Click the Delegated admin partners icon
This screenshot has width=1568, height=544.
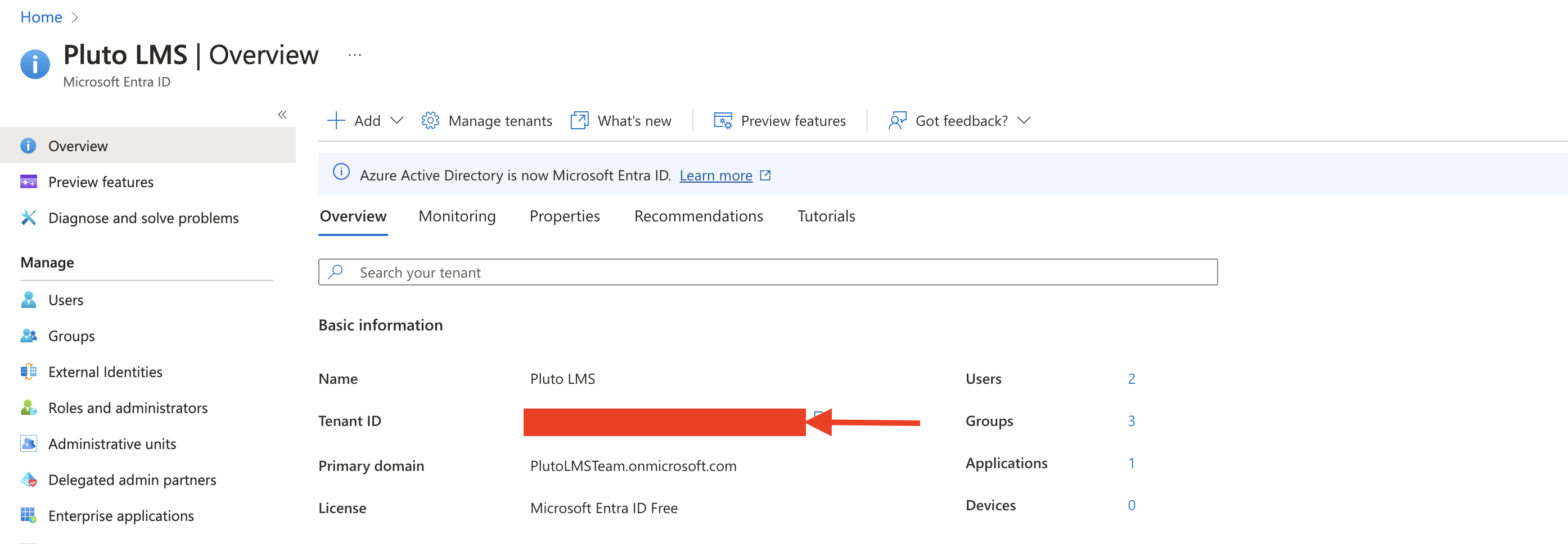[28, 479]
